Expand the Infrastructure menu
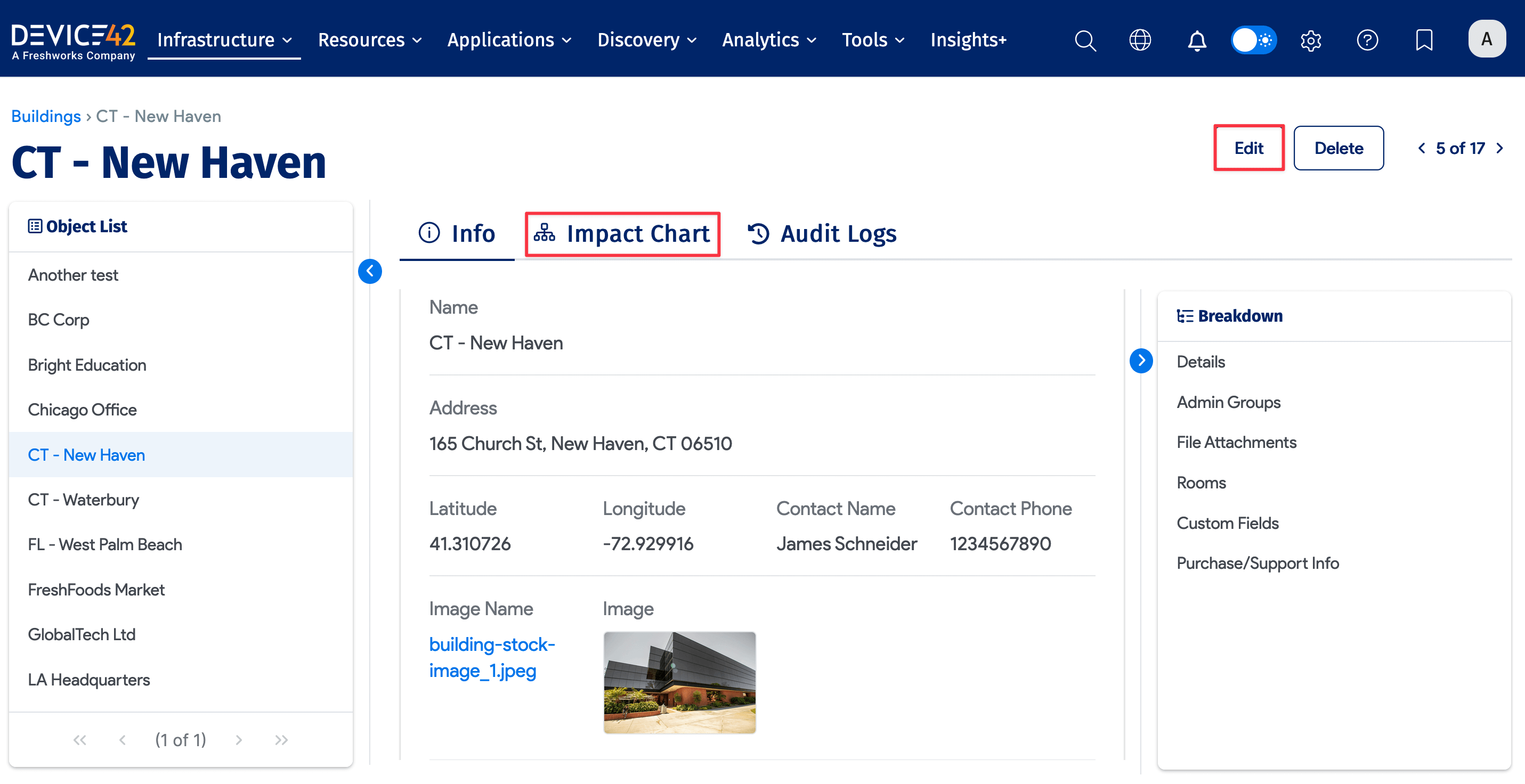 click(224, 39)
